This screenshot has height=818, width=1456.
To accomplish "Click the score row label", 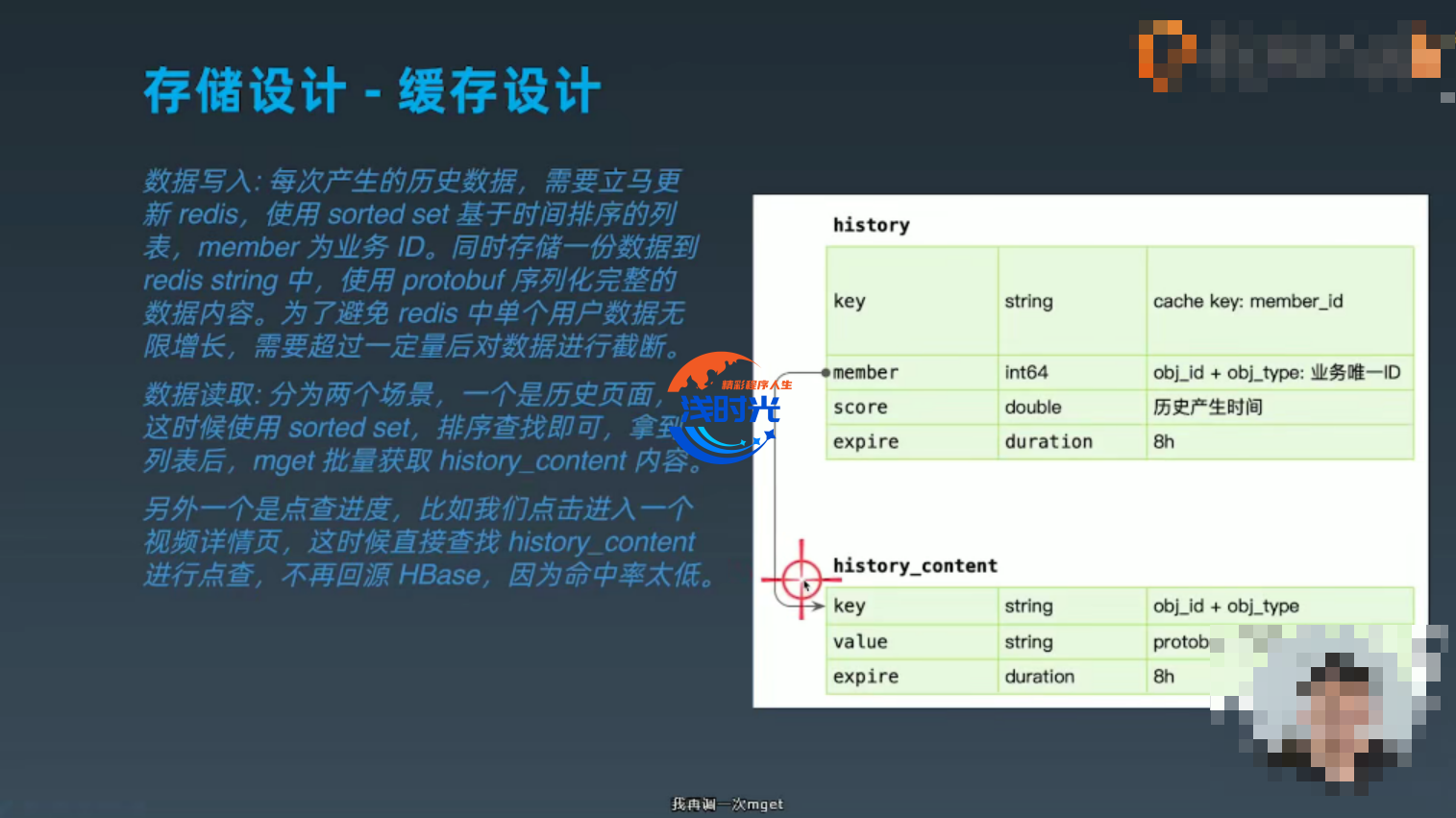I will click(x=860, y=408).
